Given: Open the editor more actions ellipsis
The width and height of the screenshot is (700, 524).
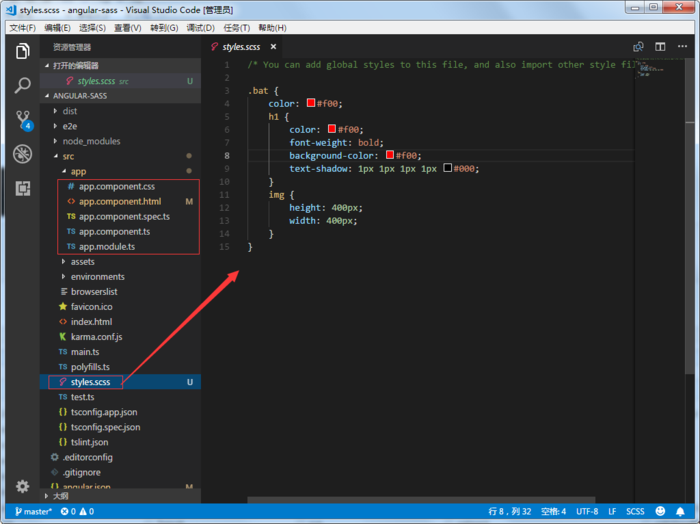Looking at the screenshot, I should click(x=682, y=46).
